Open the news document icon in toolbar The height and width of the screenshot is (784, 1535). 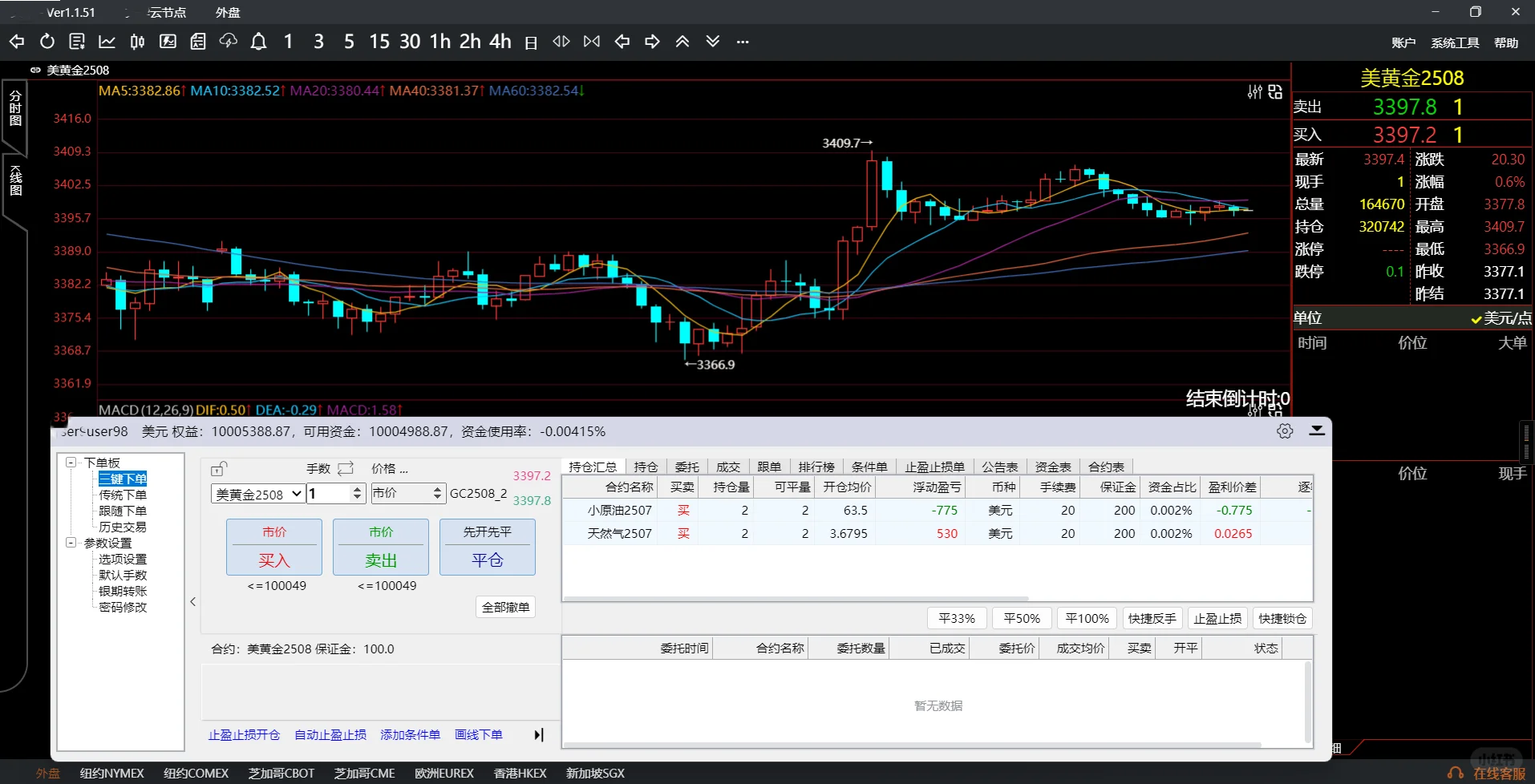[197, 42]
